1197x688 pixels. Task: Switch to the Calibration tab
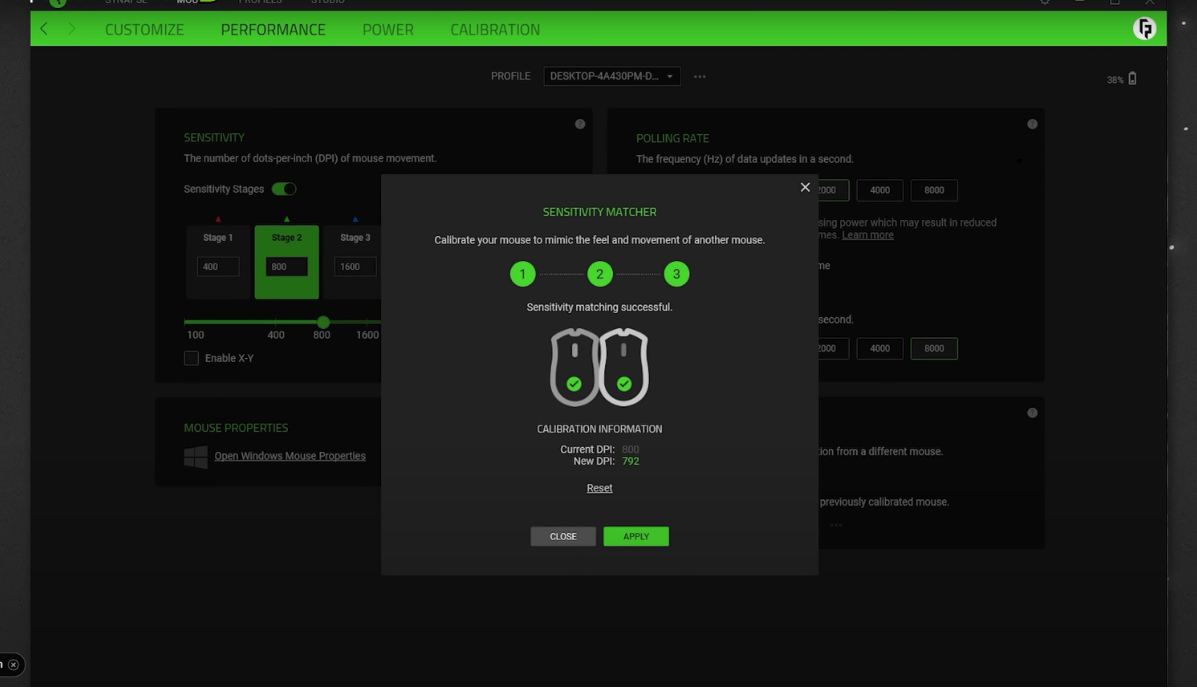point(494,29)
